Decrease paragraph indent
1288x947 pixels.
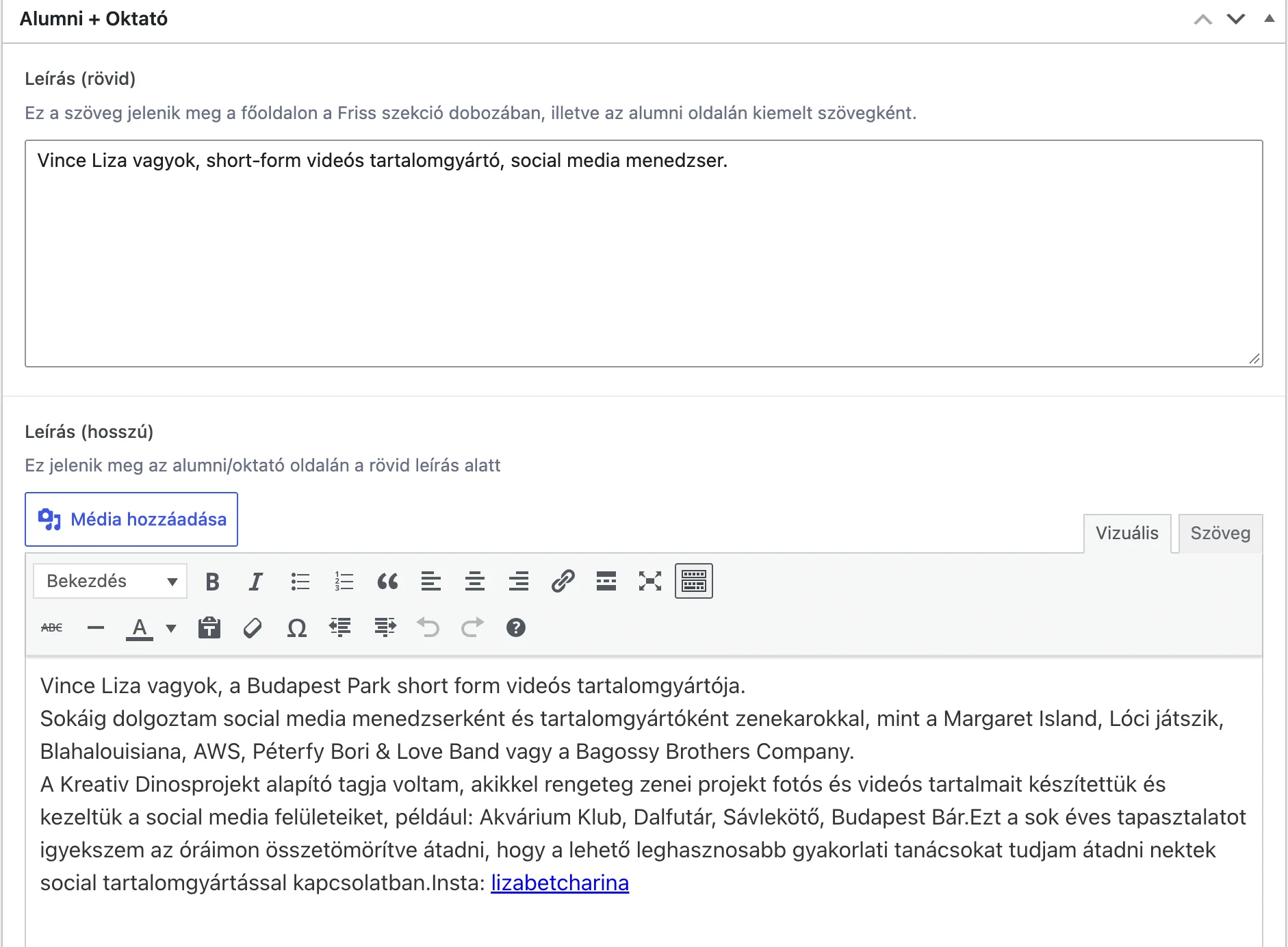point(341,627)
